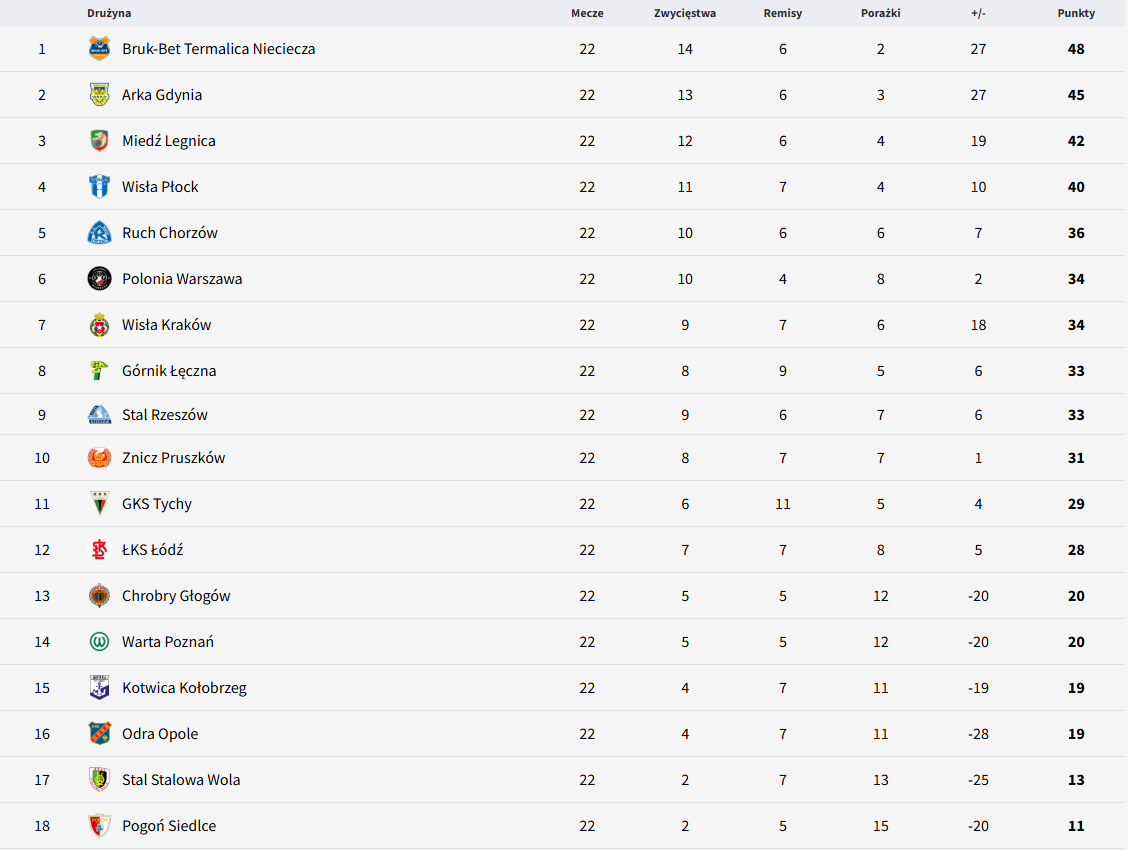Open the Bruk-Bet Termalica Nieciecza team name

point(219,49)
